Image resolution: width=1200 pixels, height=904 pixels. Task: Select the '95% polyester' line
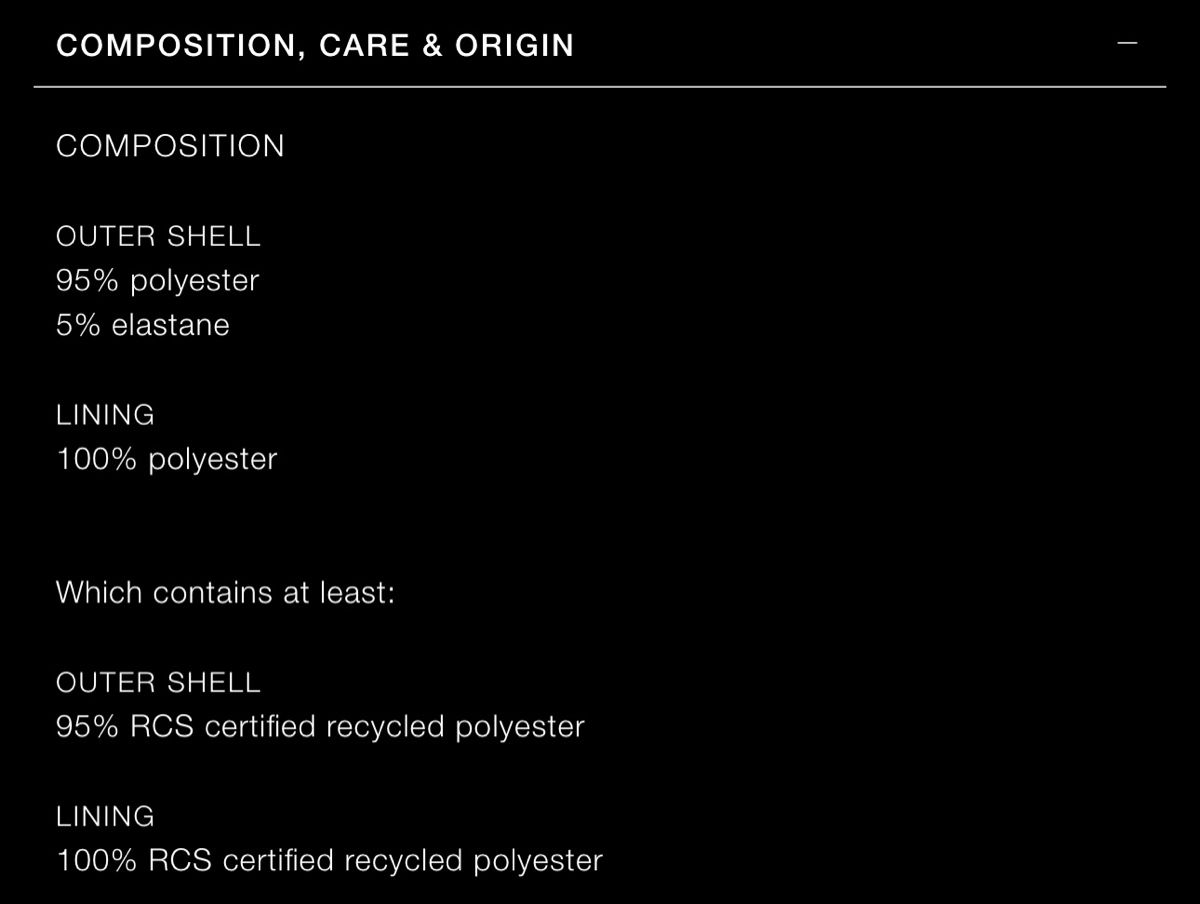[x=157, y=281]
